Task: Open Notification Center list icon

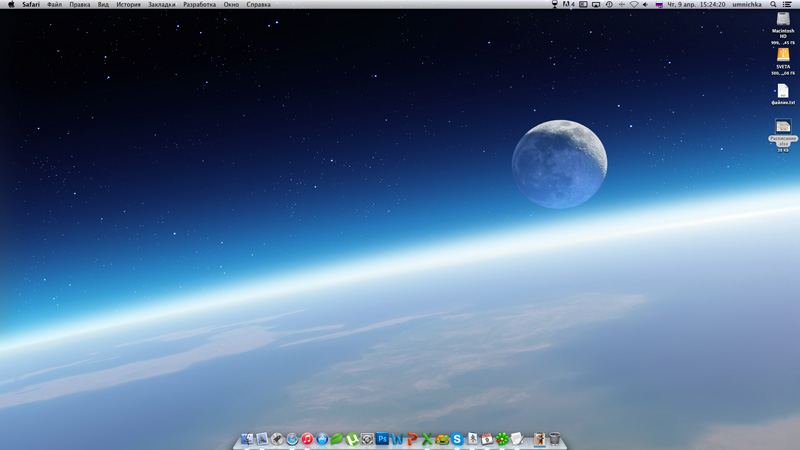Action: click(x=787, y=5)
